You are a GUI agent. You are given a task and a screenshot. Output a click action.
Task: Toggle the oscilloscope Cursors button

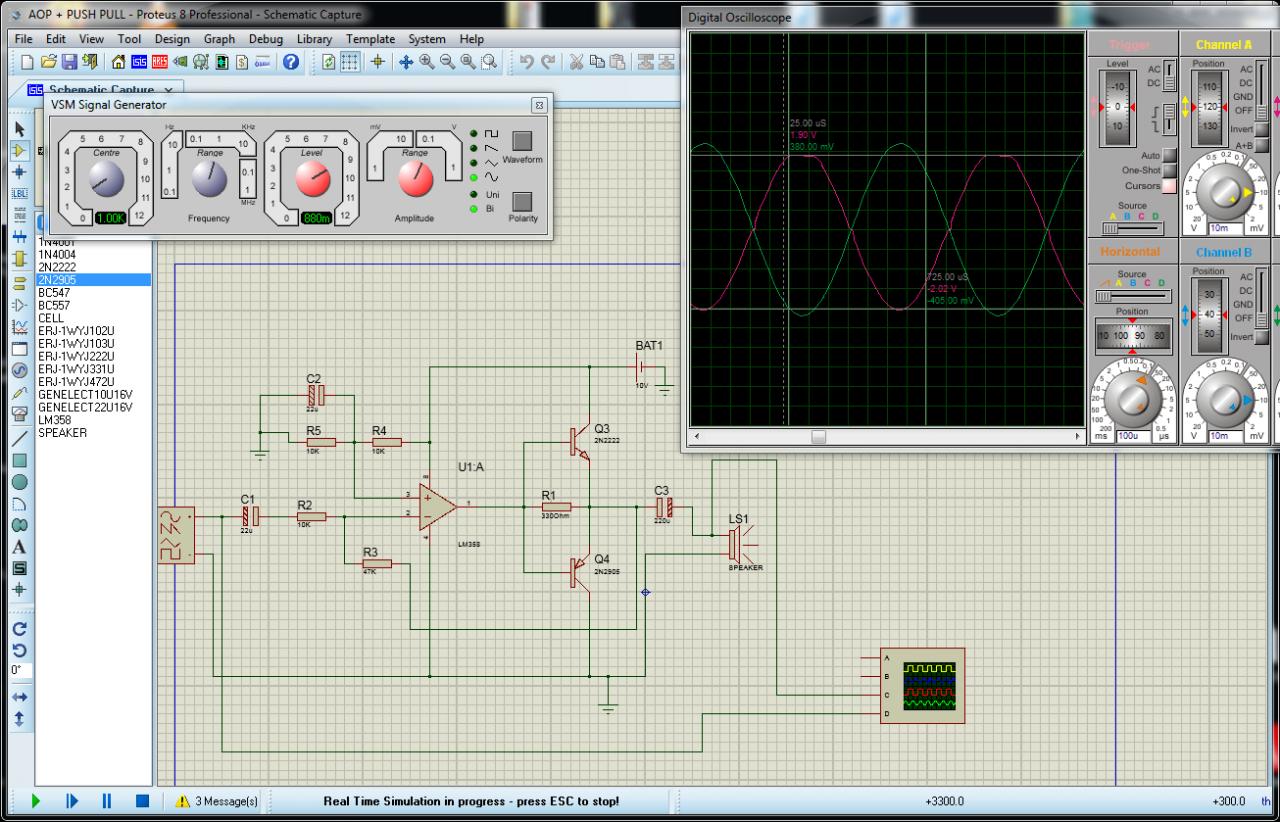(1168, 186)
